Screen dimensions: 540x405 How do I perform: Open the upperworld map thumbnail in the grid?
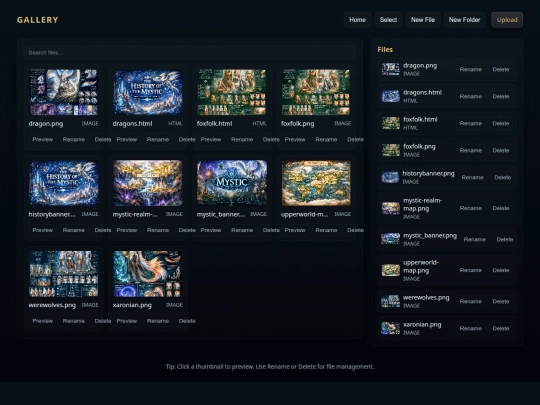(x=316, y=183)
